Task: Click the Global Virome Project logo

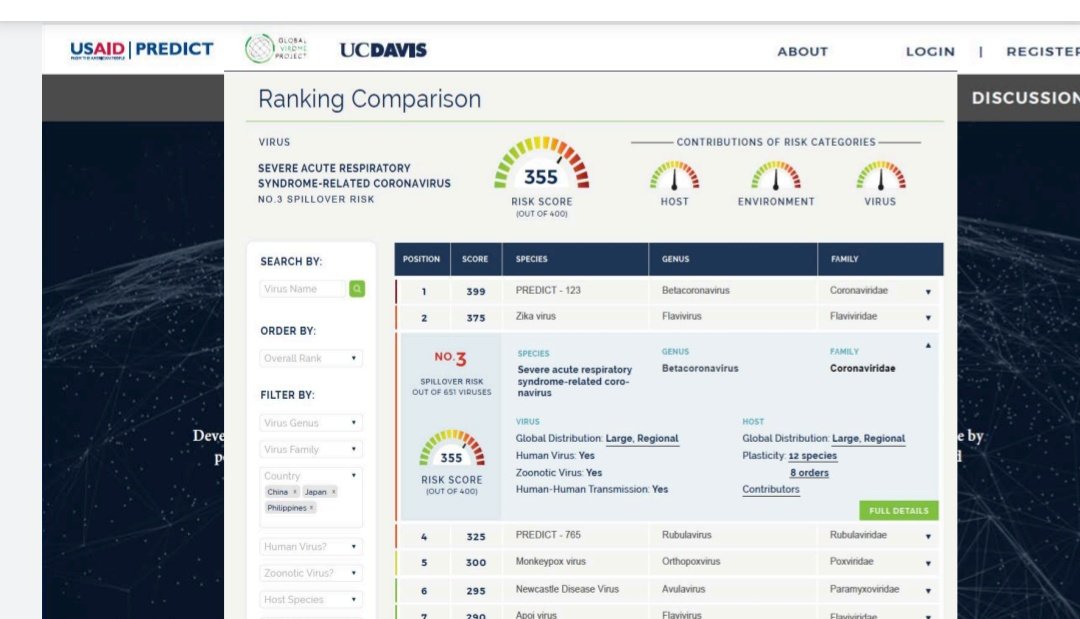Action: pos(277,49)
